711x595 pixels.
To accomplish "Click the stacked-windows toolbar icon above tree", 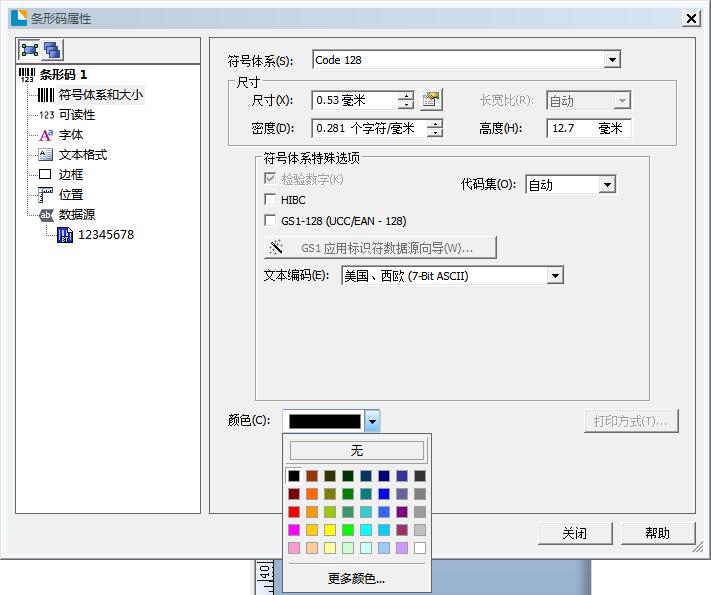I will click(x=53, y=50).
